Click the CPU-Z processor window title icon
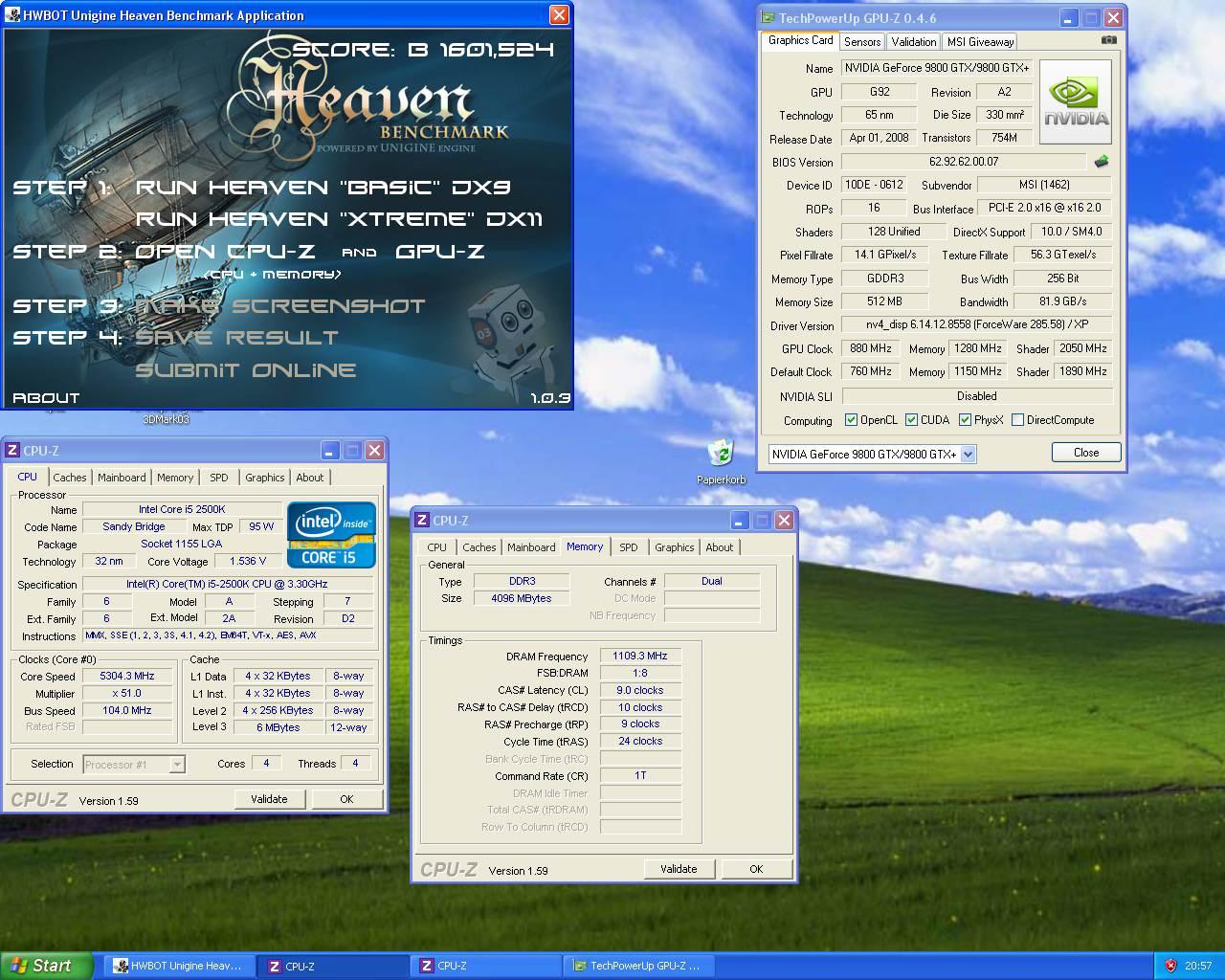 (12, 450)
